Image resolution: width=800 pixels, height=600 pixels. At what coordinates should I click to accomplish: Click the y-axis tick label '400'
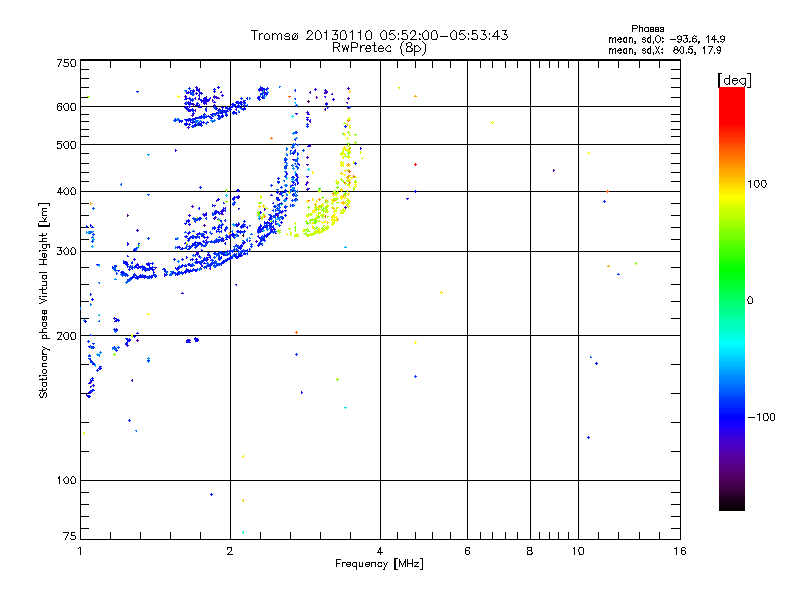[x=66, y=192]
